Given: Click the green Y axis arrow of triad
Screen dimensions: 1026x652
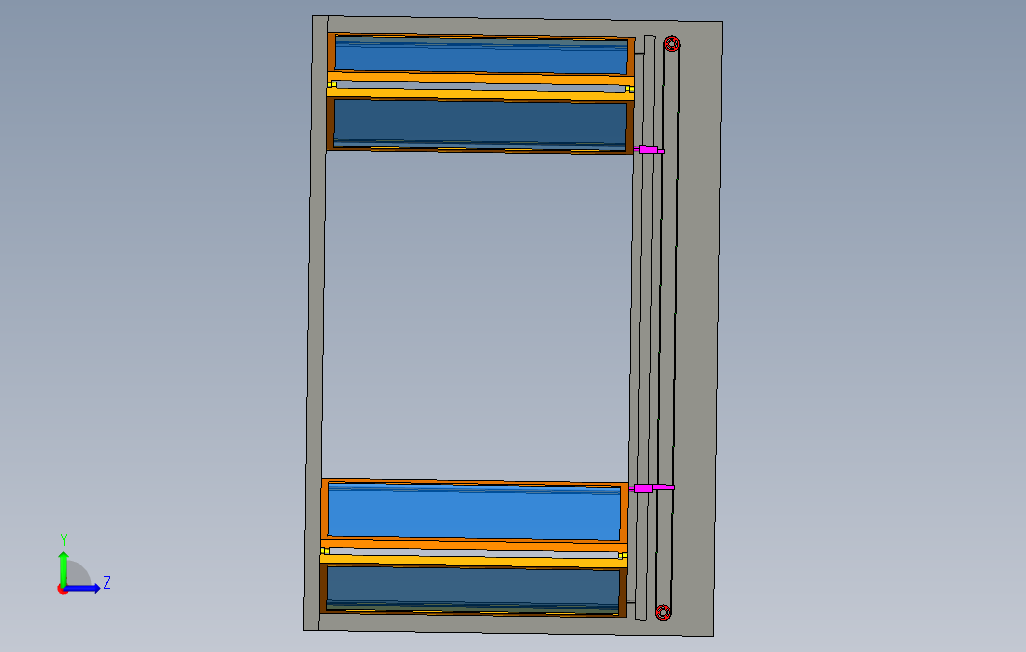Looking at the screenshot, I should pos(63,568).
